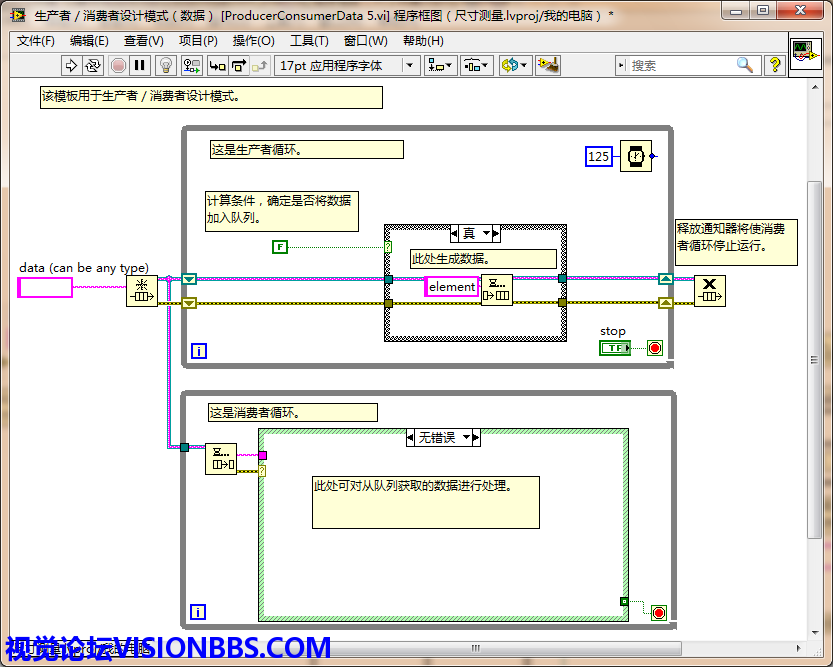
Task: Expand the producer case selector arrow
Action: pos(488,234)
